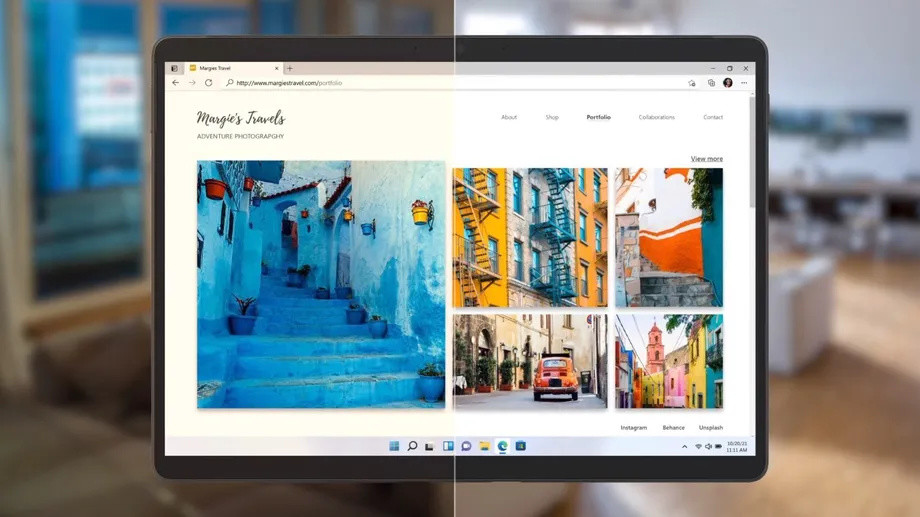Follow the Instagram link
The image size is (920, 517).
click(x=634, y=428)
